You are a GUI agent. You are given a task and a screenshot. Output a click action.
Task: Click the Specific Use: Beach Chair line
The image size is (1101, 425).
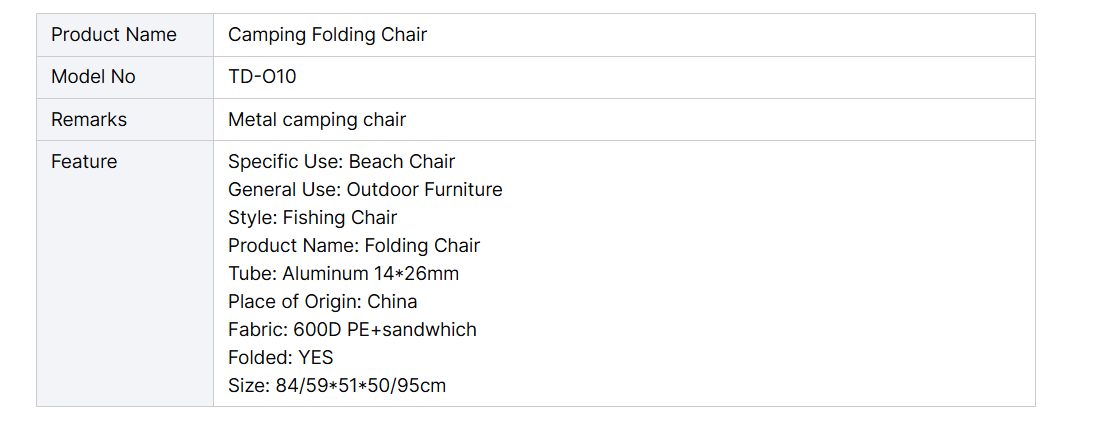[x=341, y=162]
